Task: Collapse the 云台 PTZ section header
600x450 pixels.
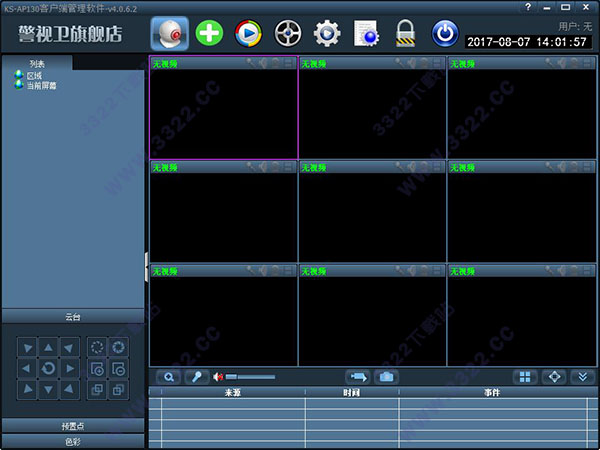Action: (x=73, y=317)
